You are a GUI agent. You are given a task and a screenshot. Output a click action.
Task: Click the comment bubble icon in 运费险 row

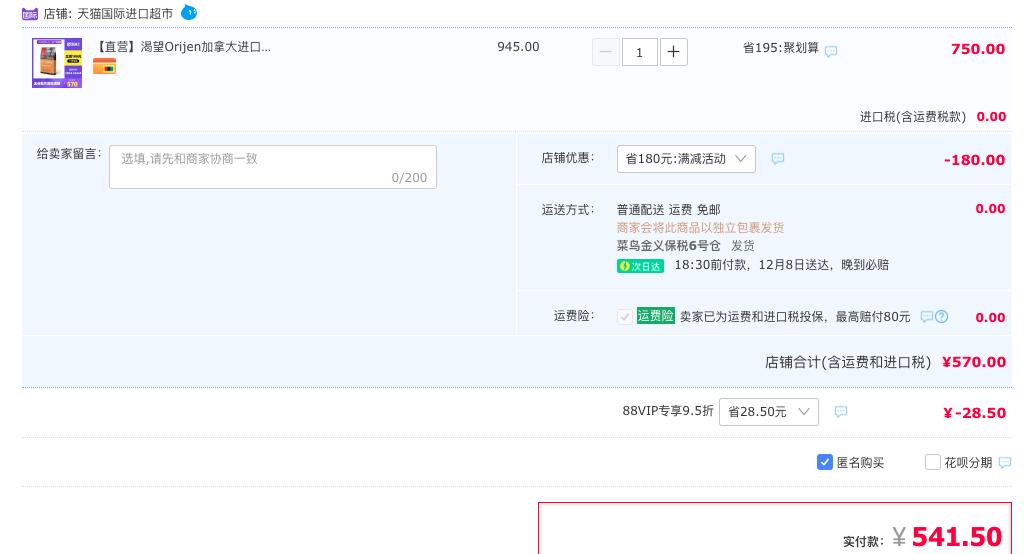(x=926, y=317)
